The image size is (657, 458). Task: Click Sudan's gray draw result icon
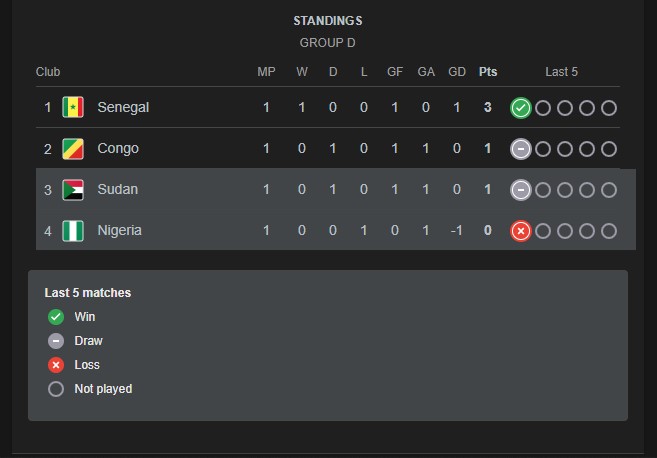pos(520,190)
